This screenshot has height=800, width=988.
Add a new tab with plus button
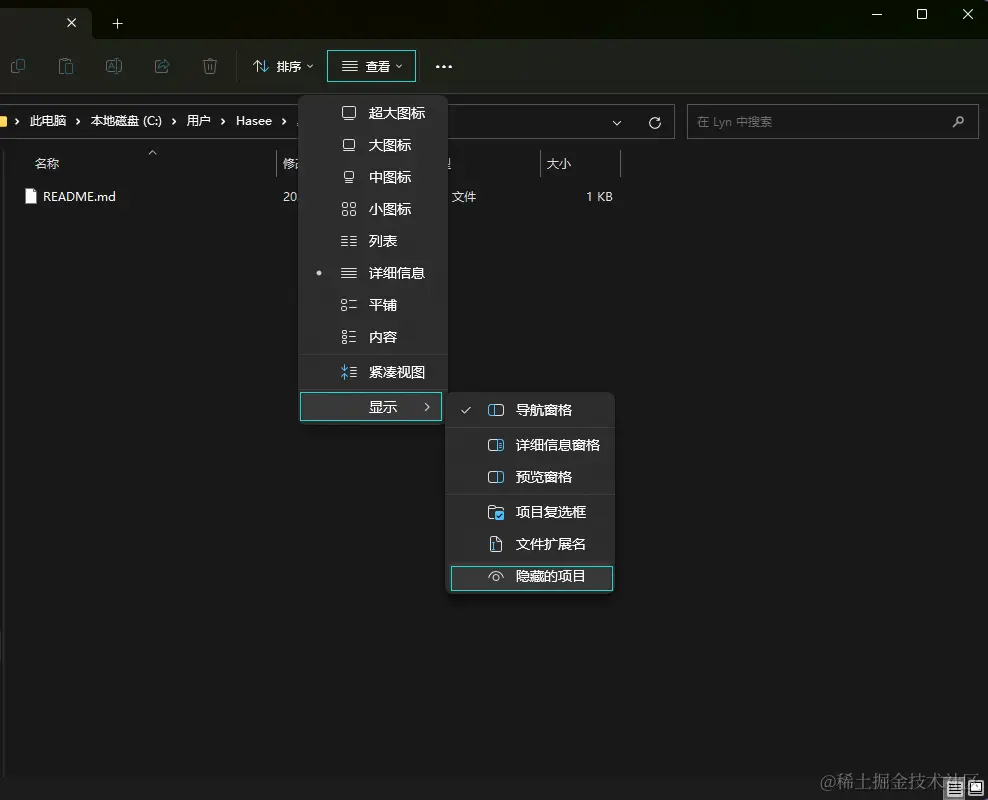click(x=117, y=23)
